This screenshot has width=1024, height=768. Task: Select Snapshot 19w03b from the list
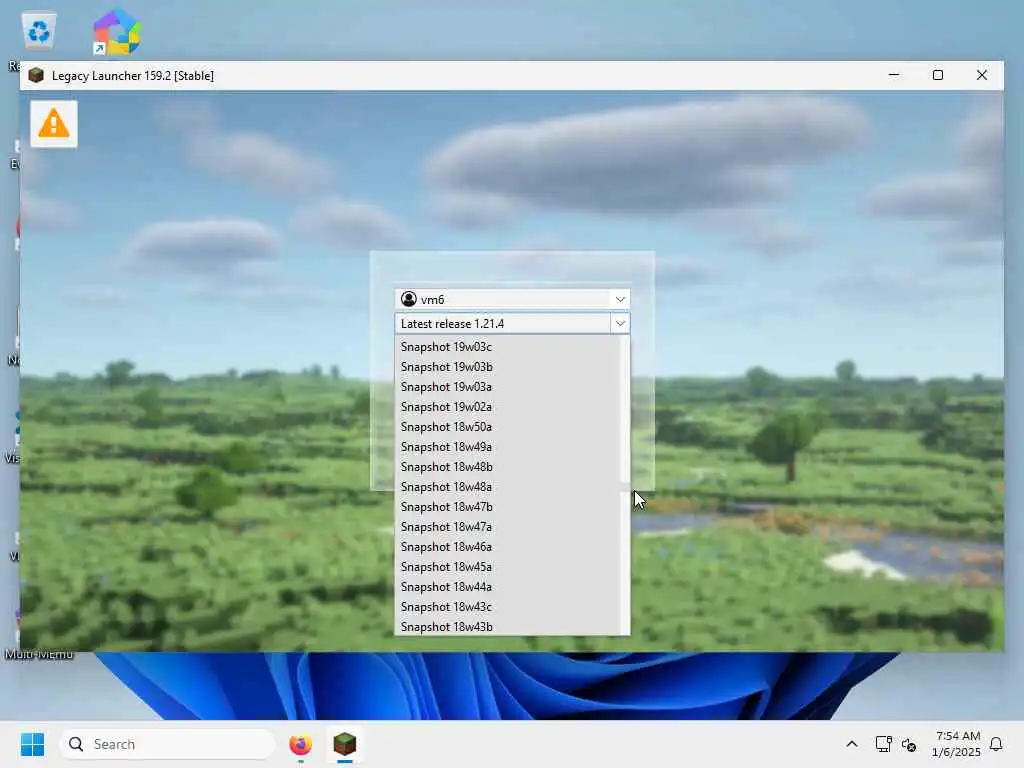[507, 367]
